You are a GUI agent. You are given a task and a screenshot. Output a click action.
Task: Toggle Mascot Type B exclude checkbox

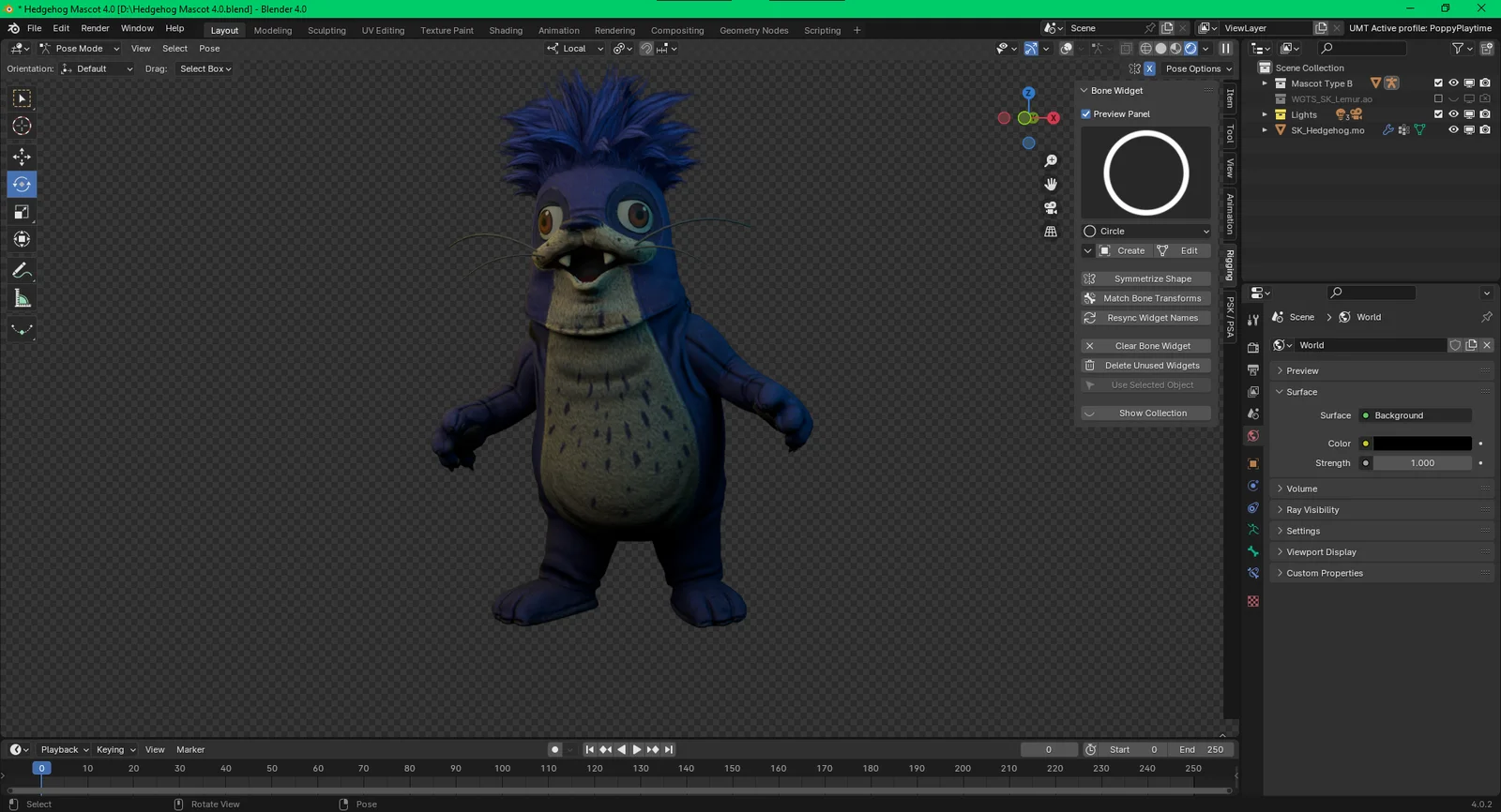pos(1438,83)
